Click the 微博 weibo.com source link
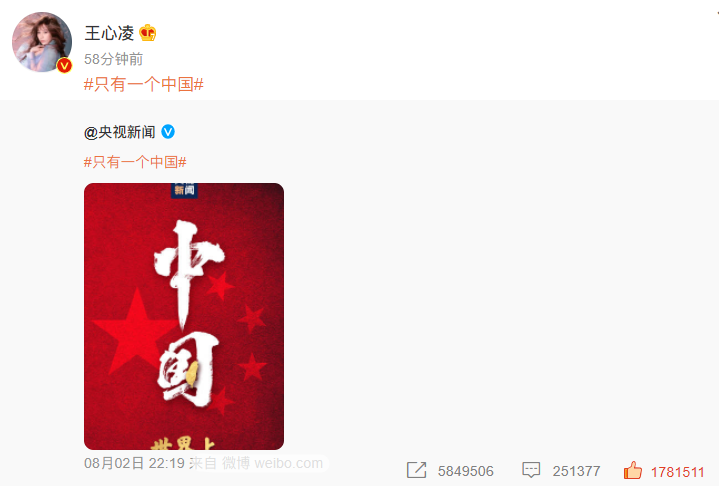The image size is (719, 486). point(273,463)
